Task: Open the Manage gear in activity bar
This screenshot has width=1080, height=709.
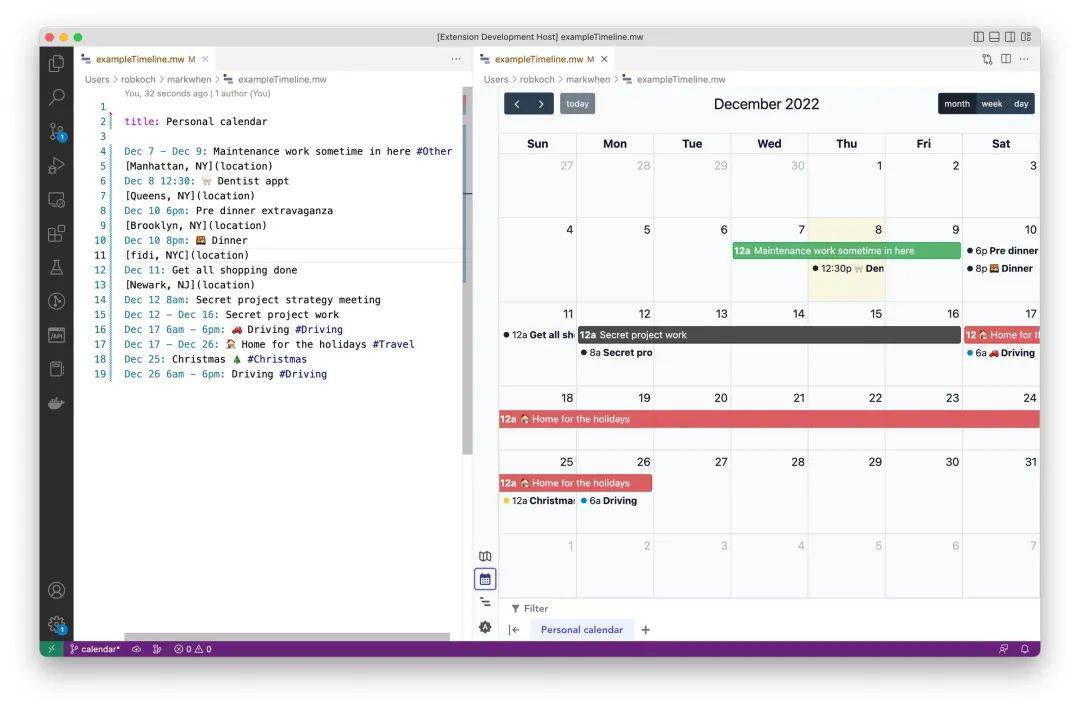Action: pos(56,624)
